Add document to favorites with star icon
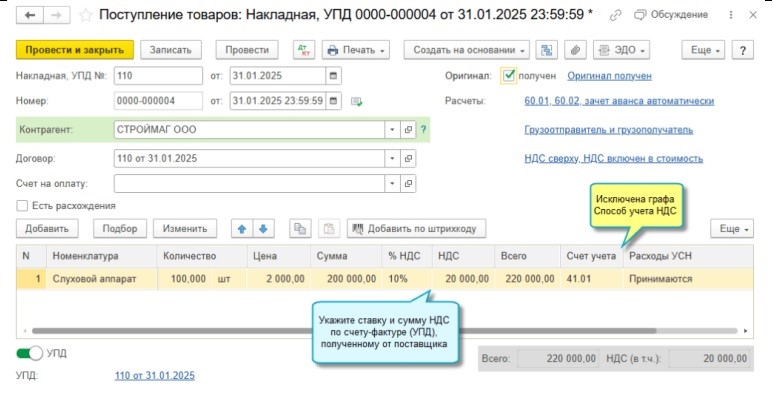Image resolution: width=774 pixels, height=408 pixels. [87, 16]
